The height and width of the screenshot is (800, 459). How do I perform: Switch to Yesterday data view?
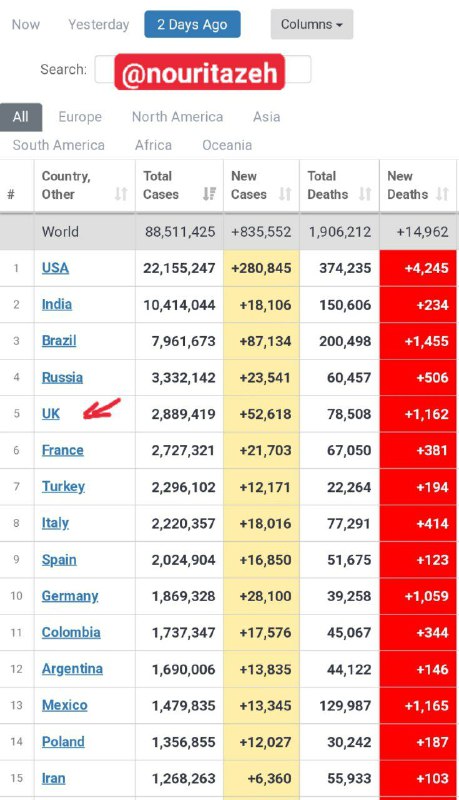(99, 24)
